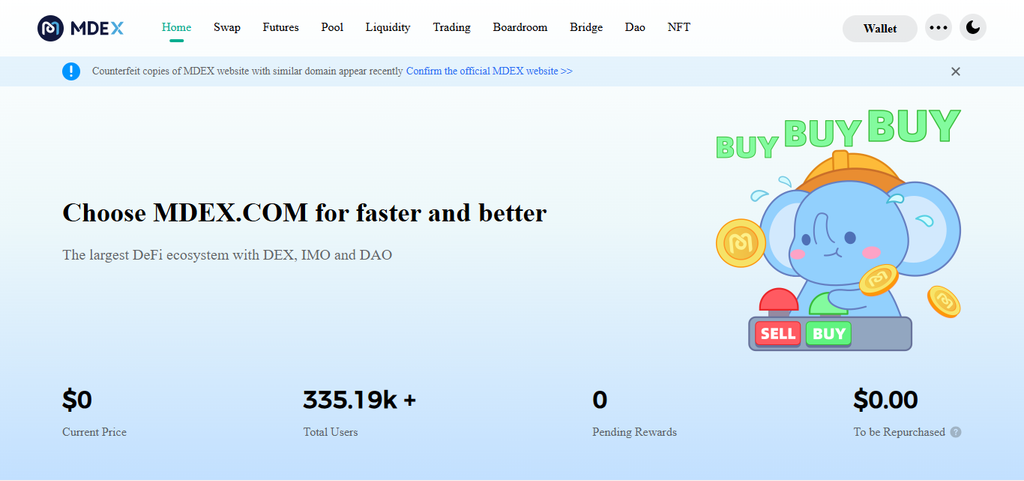Go to the Home tab

[x=176, y=27]
